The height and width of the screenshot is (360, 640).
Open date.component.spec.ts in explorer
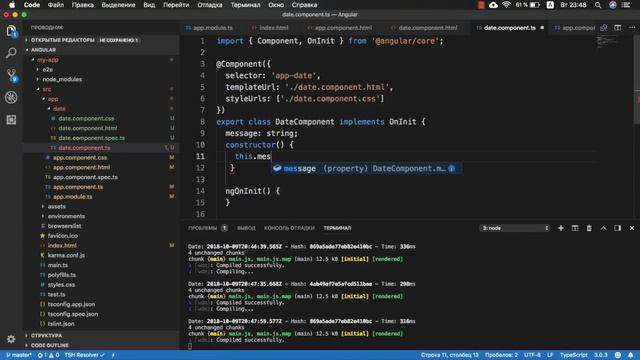(91, 138)
